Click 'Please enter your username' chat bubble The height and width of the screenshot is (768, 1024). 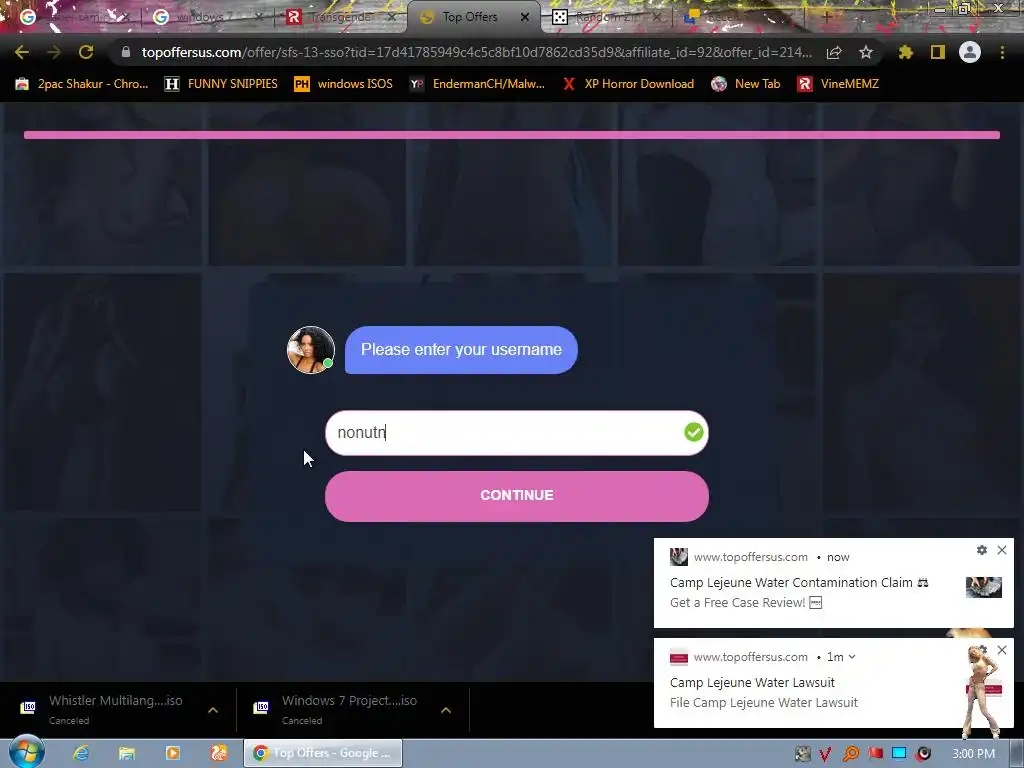461,350
